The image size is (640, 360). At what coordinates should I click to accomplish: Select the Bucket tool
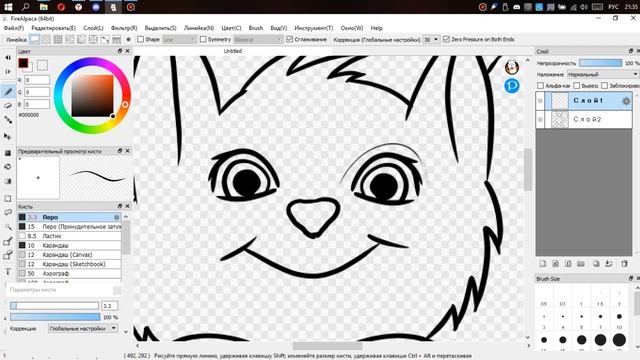(x=8, y=167)
